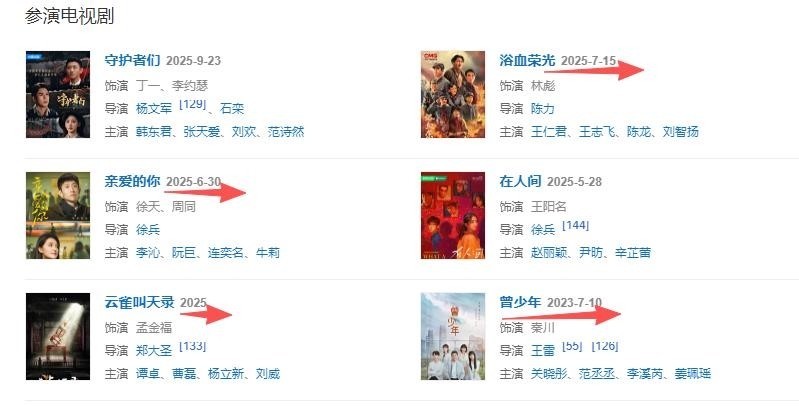Go to the 亲爱的你 drama page
This screenshot has height=406, width=799.
[x=132, y=181]
